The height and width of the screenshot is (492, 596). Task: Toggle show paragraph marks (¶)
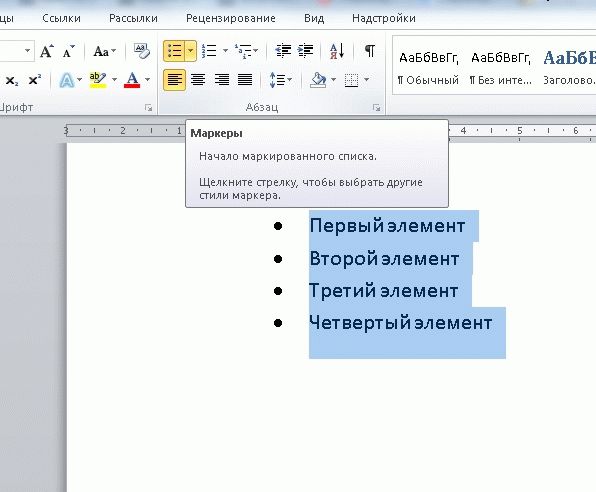point(369,51)
